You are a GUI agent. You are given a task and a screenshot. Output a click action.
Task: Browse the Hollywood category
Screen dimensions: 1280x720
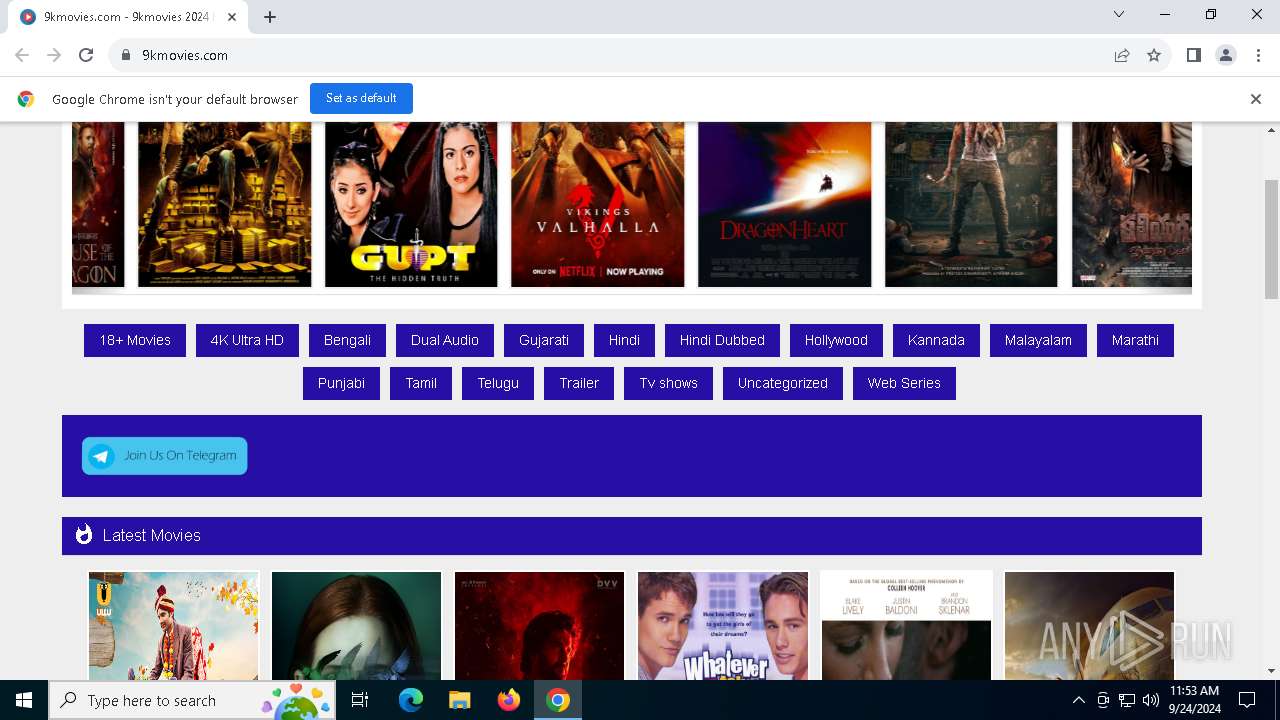tap(836, 340)
